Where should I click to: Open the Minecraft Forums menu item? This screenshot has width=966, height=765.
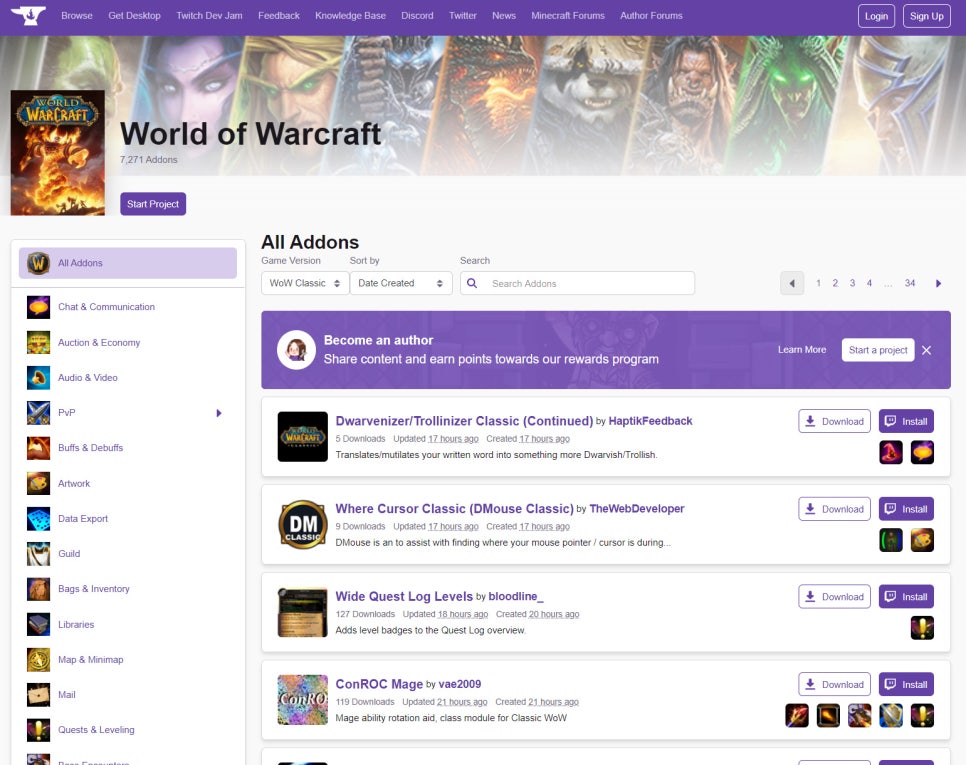[568, 15]
